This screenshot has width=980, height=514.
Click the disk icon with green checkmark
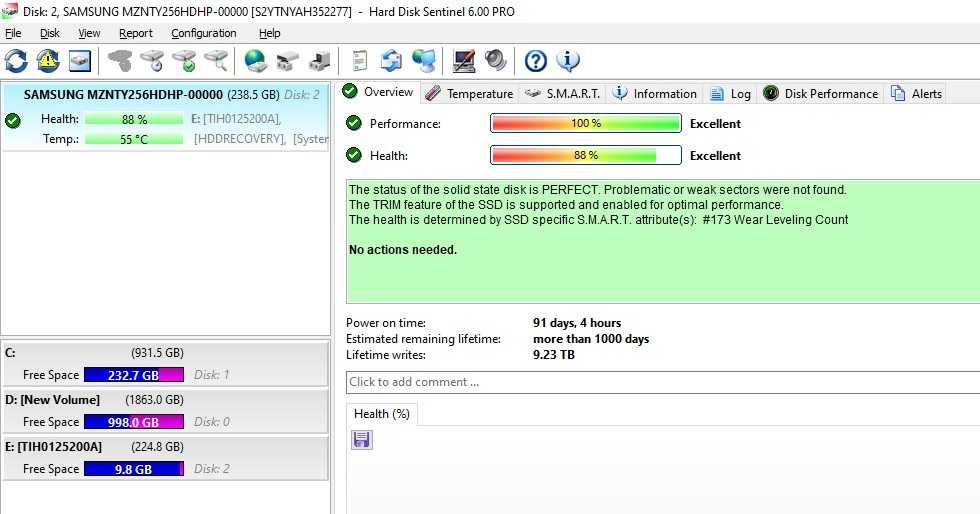pos(184,61)
